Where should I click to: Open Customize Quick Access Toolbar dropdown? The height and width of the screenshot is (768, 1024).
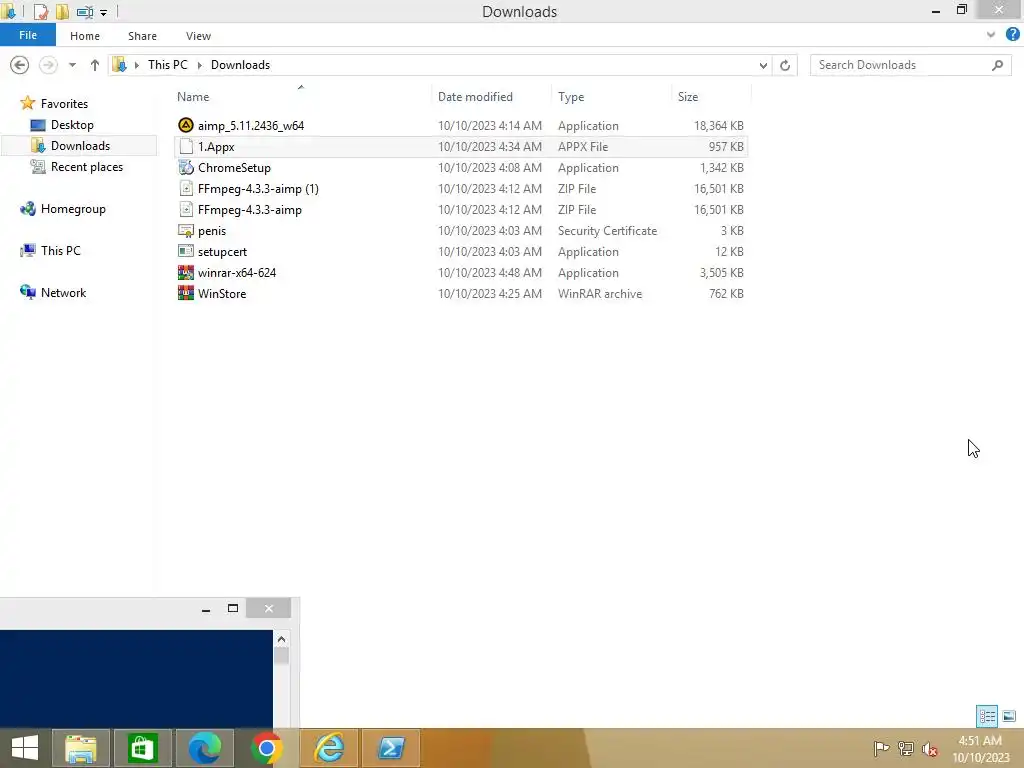tap(103, 12)
